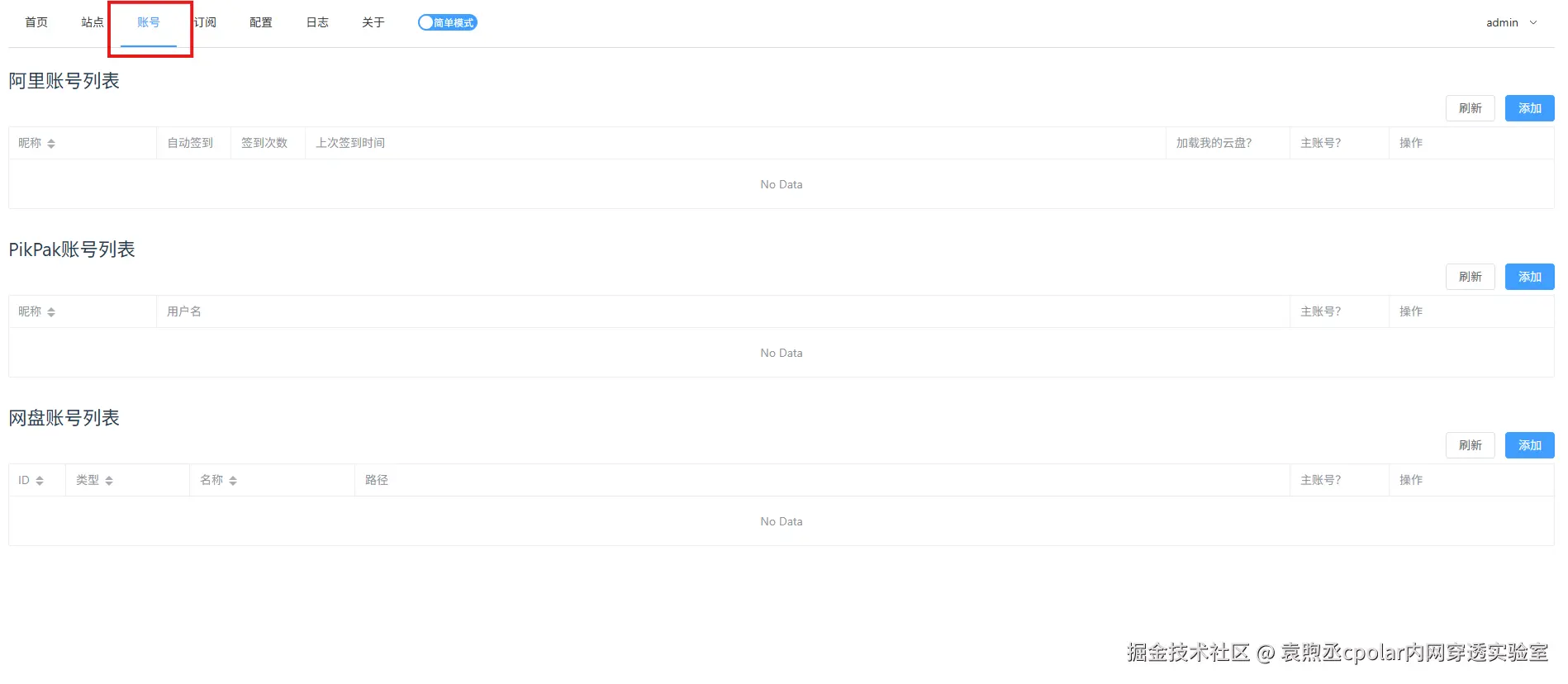Expand the admin user dropdown
The width and height of the screenshot is (1568, 684).
pos(1511,22)
